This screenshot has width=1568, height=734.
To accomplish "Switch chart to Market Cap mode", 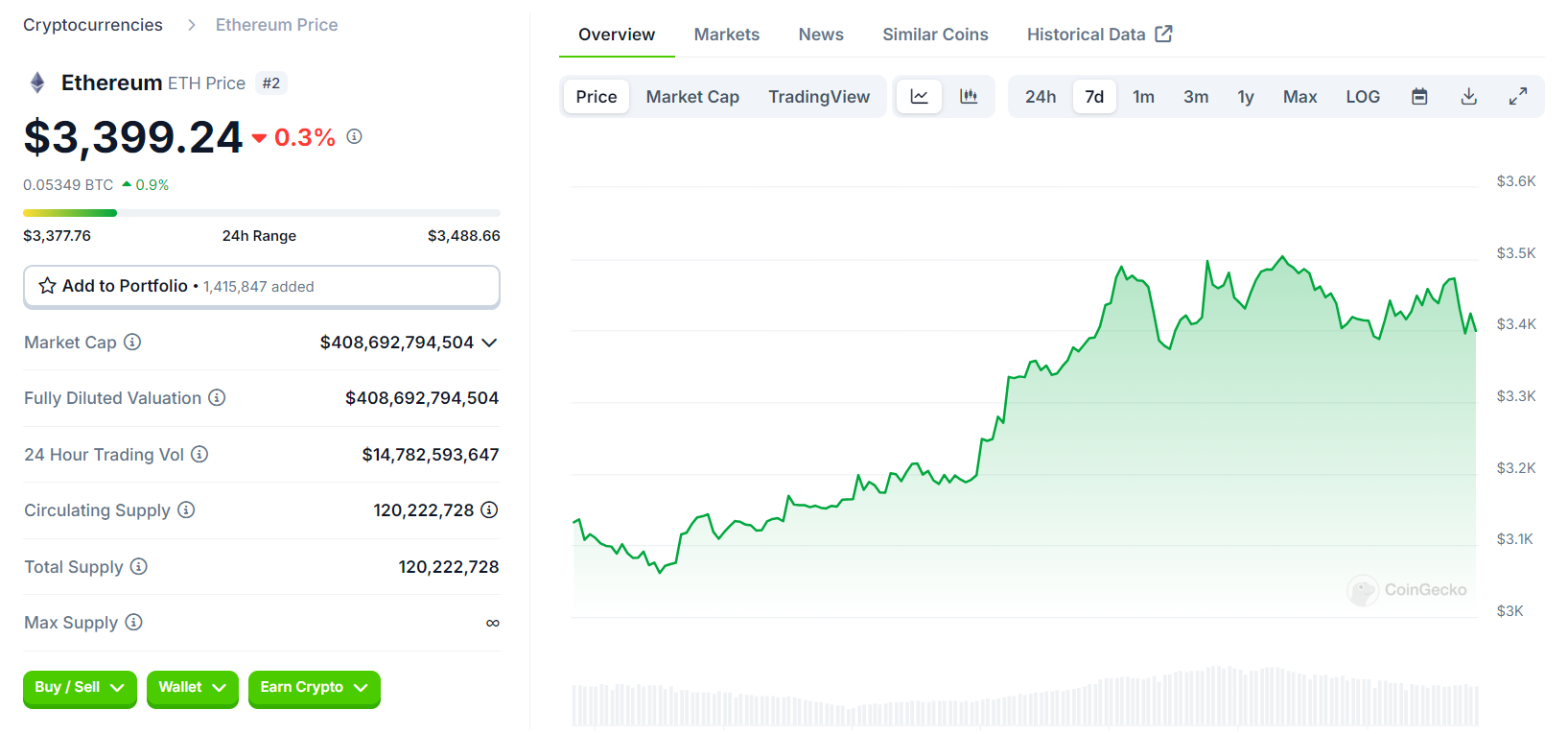I will coord(692,96).
